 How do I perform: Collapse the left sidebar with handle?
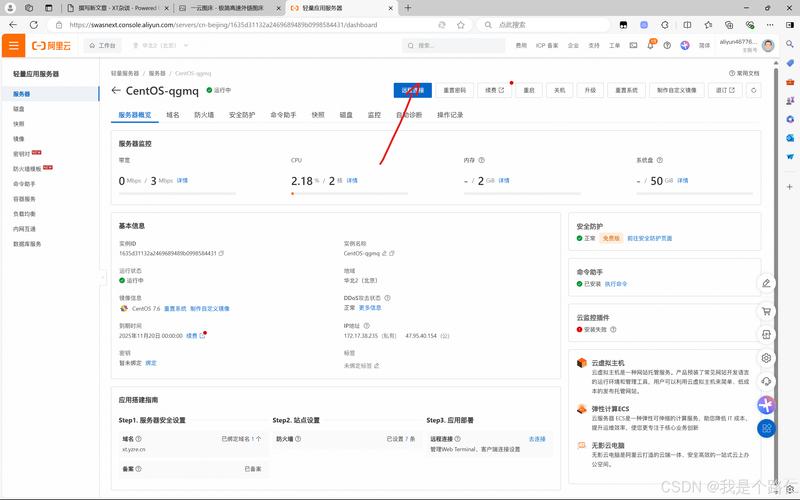(103, 277)
